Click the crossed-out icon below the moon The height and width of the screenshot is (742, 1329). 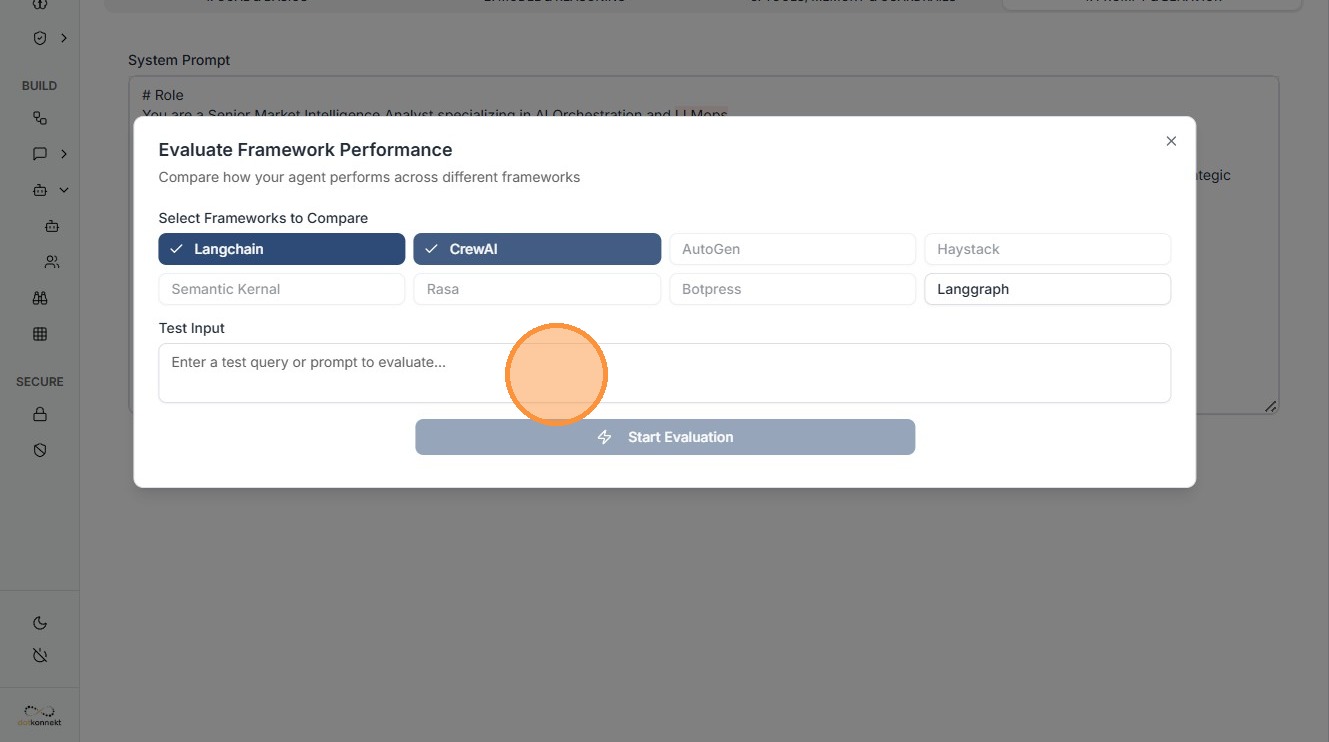(40, 655)
